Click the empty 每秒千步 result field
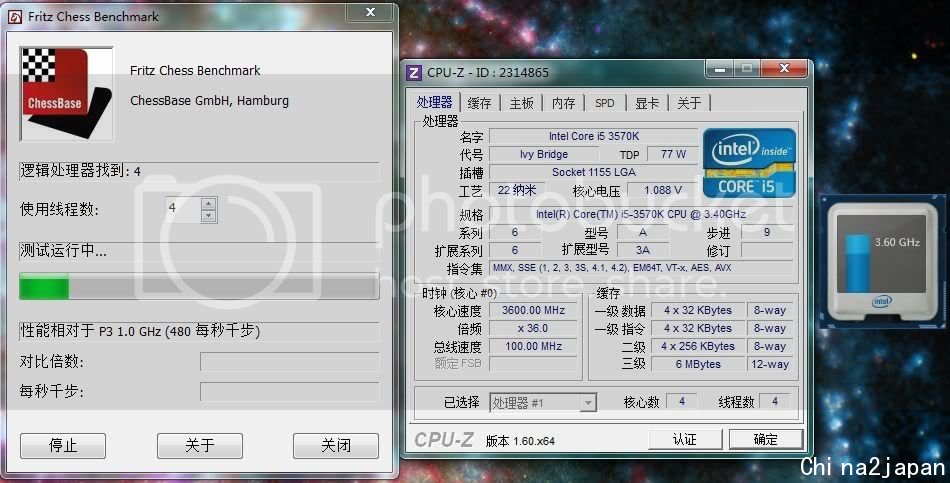Viewport: 950px width, 483px height. coord(290,391)
